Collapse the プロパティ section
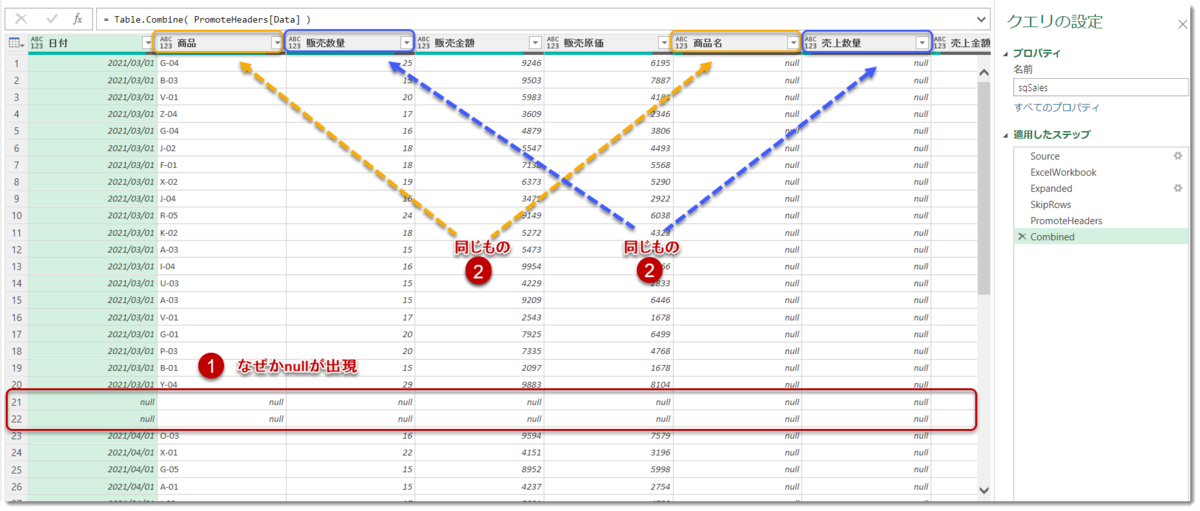This screenshot has height=511, width=1200. point(1007,54)
